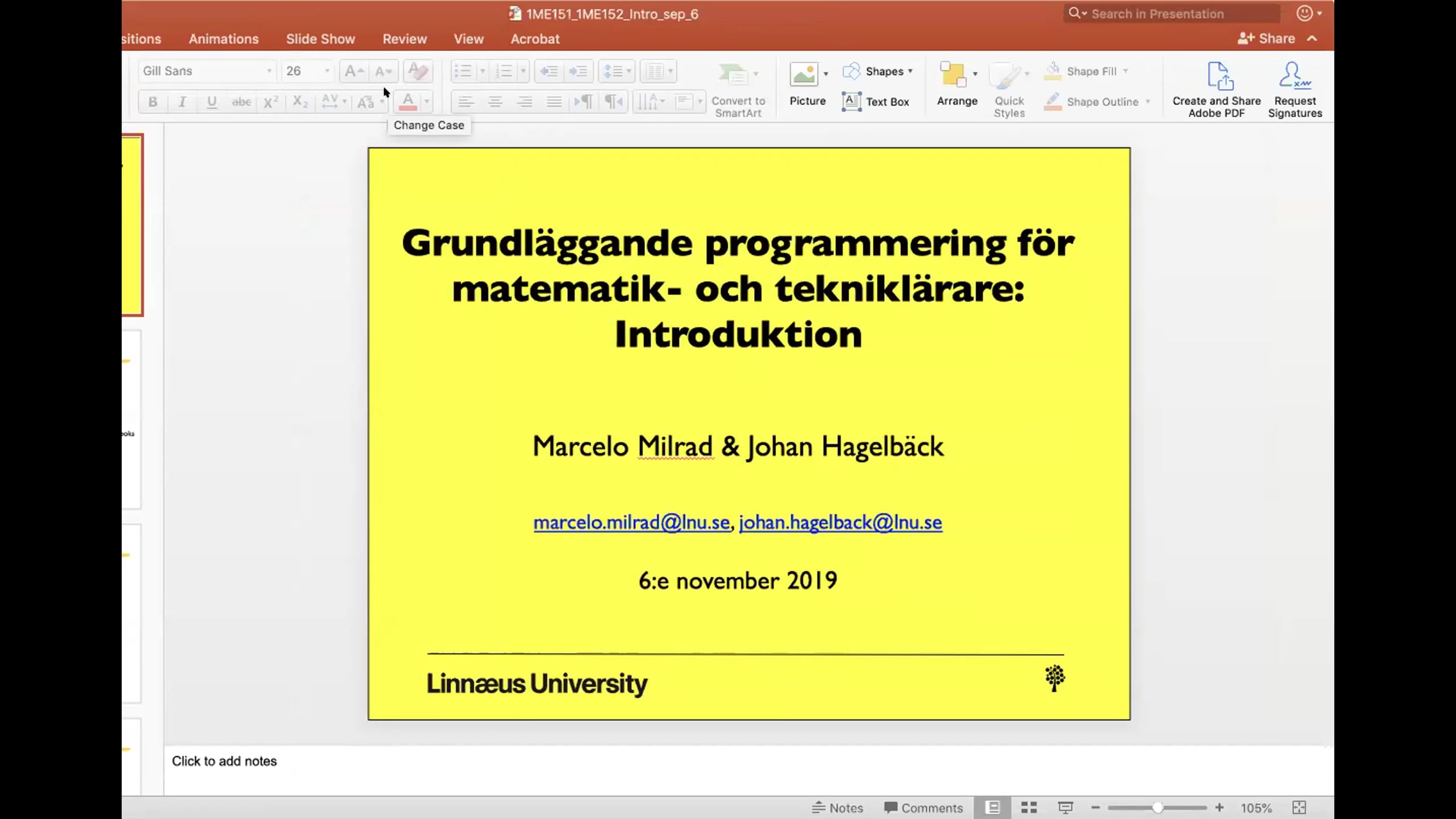The width and height of the screenshot is (1456, 819).
Task: Click the Search in Presentation field
Action: click(x=1171, y=13)
